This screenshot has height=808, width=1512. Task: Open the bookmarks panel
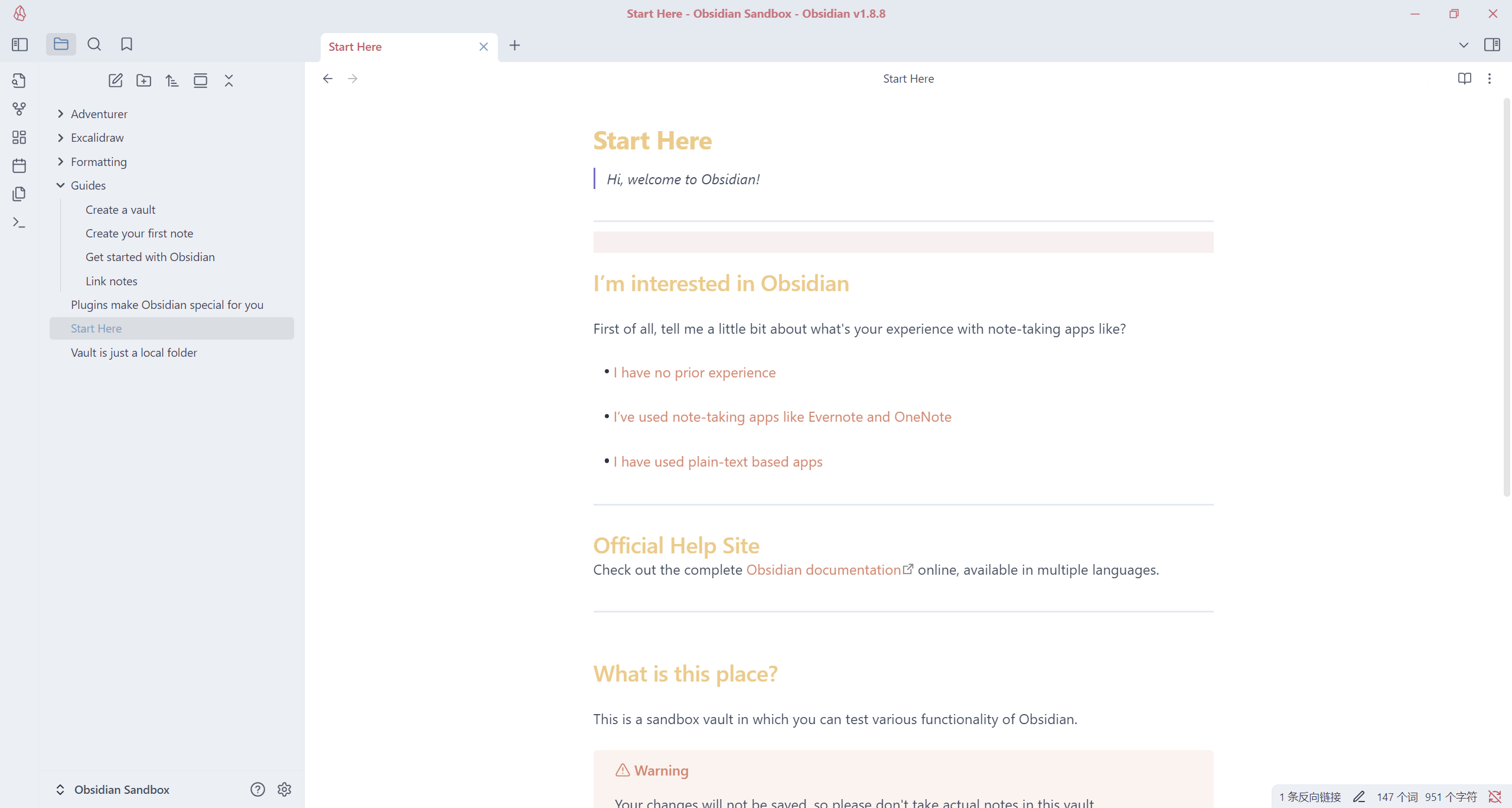pos(126,44)
